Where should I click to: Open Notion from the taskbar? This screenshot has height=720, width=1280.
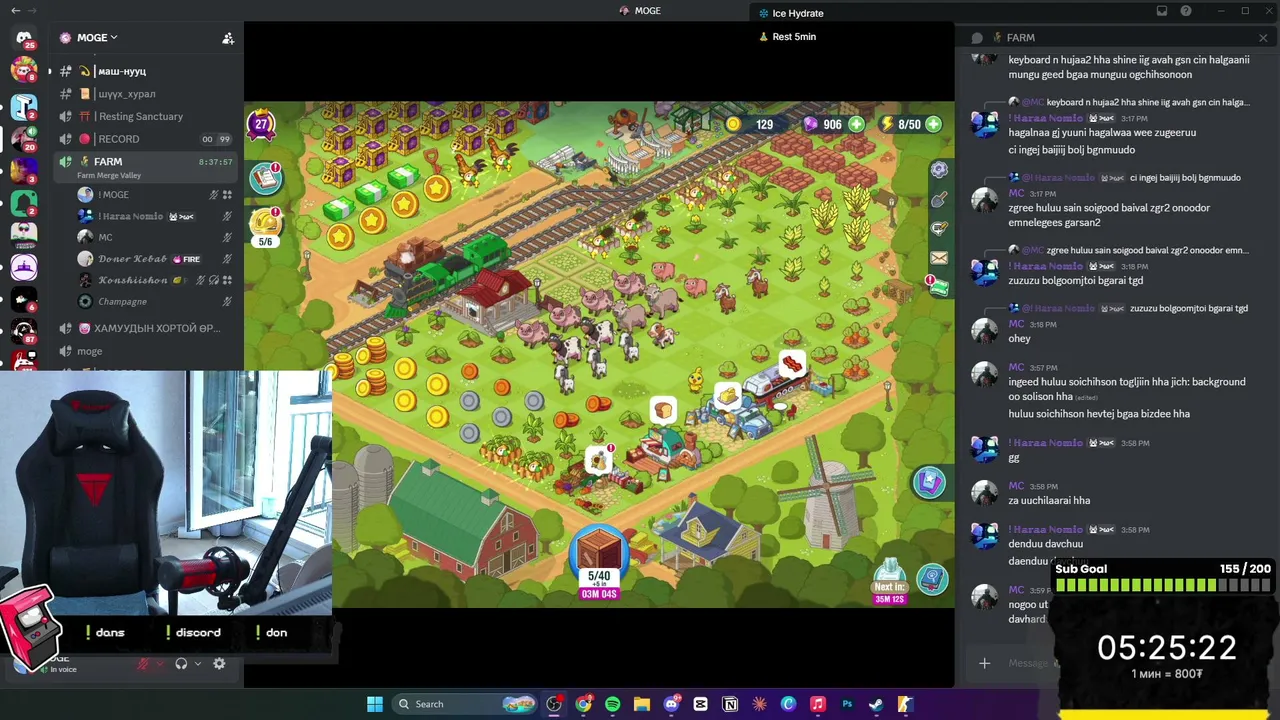(x=730, y=704)
